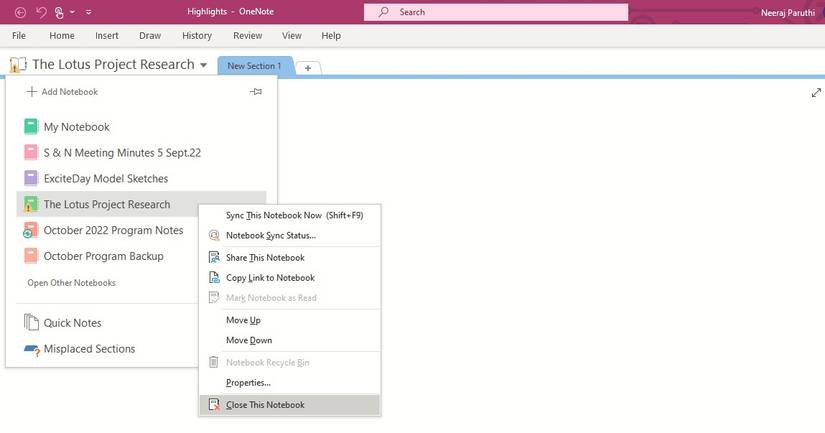The width and height of the screenshot is (825, 433).
Task: Click Add Notebook
Action: (62, 92)
